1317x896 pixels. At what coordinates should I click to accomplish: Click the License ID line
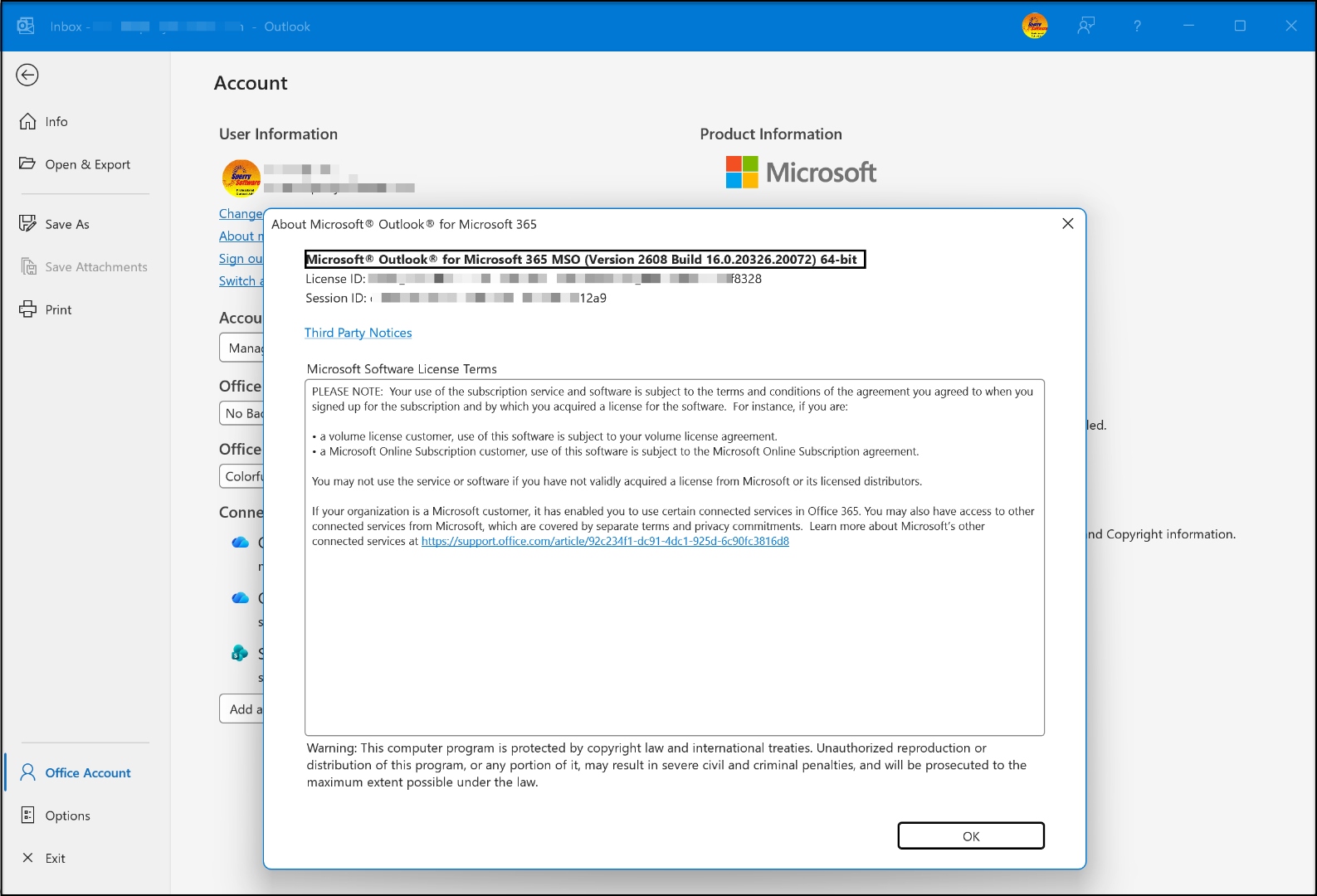[x=534, y=279]
